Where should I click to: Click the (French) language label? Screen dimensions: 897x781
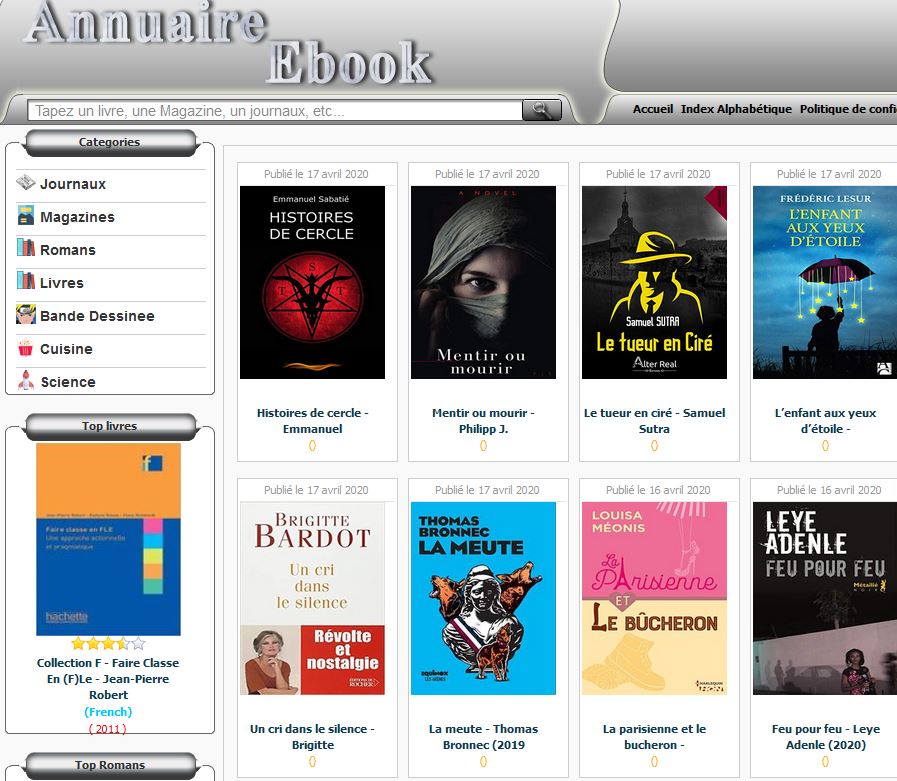[108, 712]
